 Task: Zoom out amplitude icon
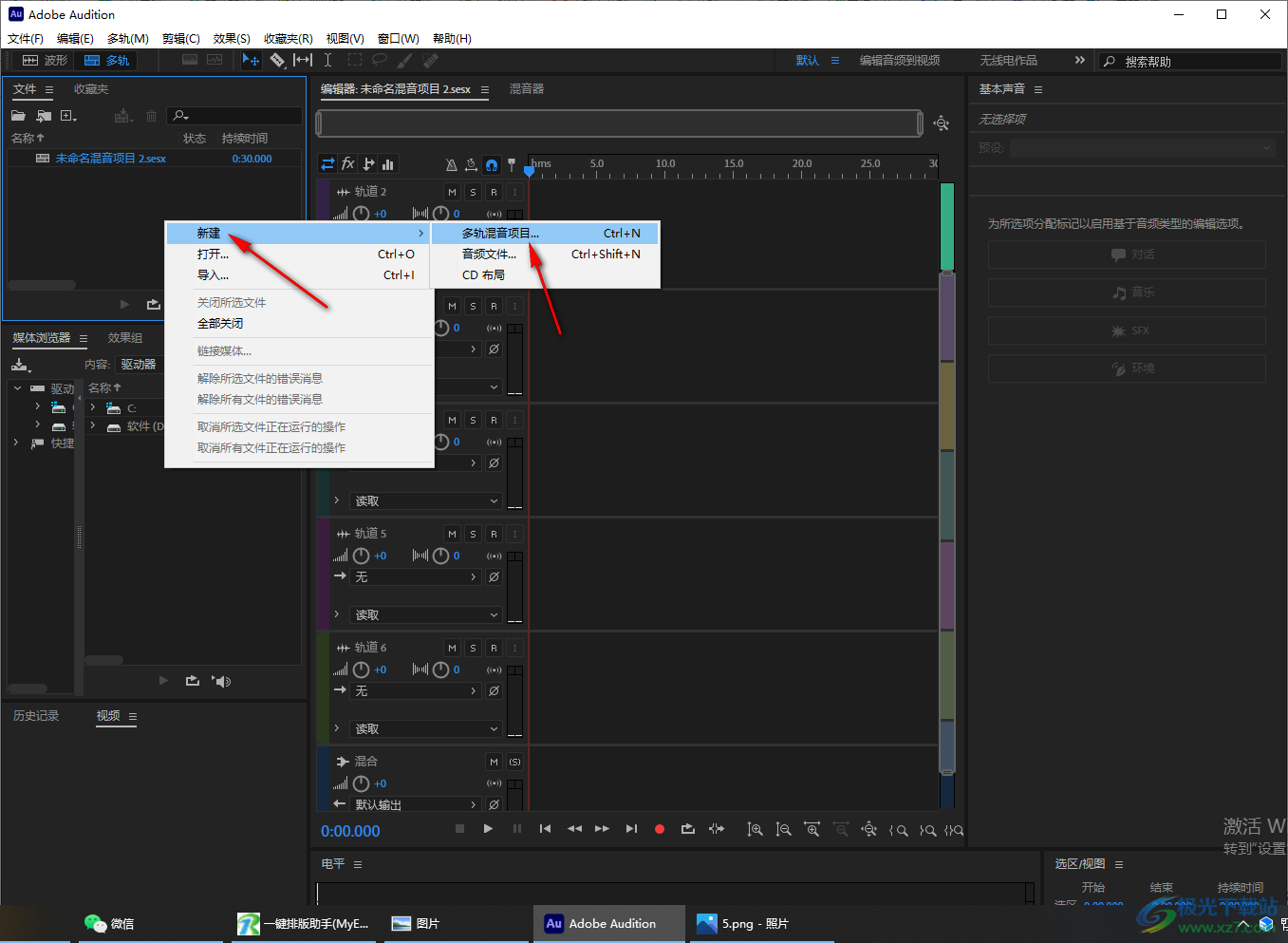tap(783, 830)
